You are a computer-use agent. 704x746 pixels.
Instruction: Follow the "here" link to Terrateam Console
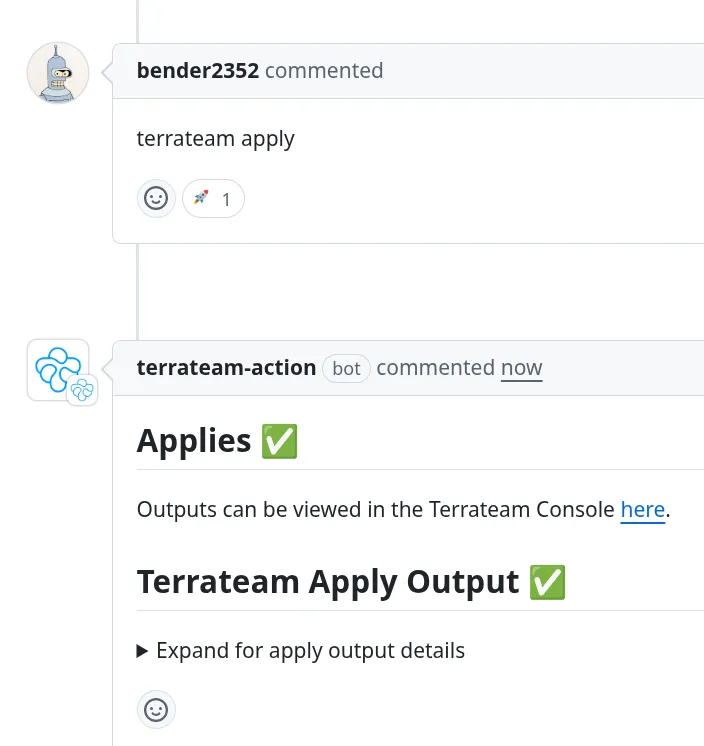point(643,510)
